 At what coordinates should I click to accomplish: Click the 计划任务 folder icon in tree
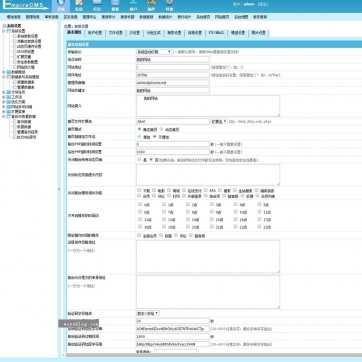point(9,92)
